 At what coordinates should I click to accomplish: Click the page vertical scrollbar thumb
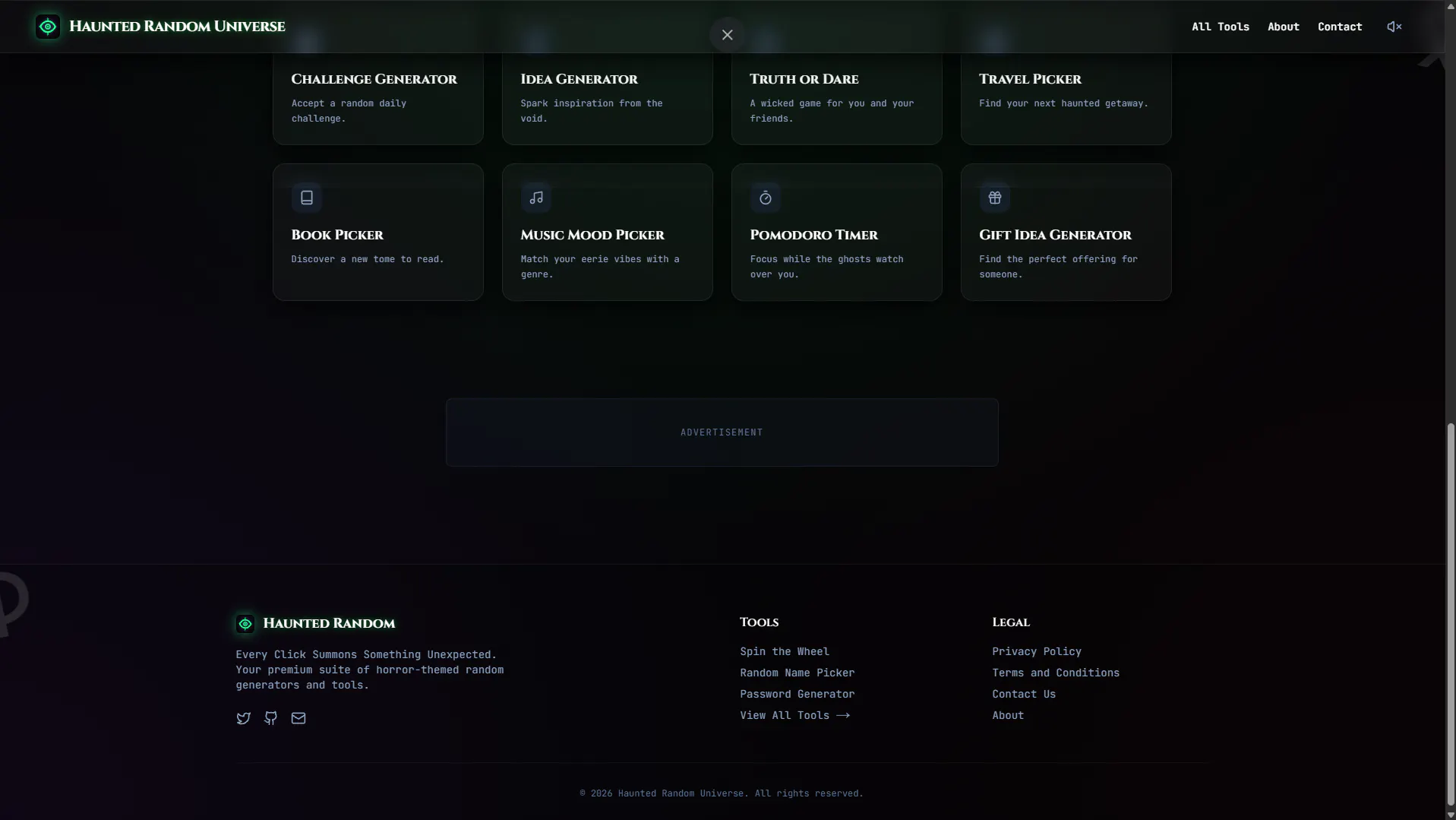pyautogui.click(x=1451, y=613)
